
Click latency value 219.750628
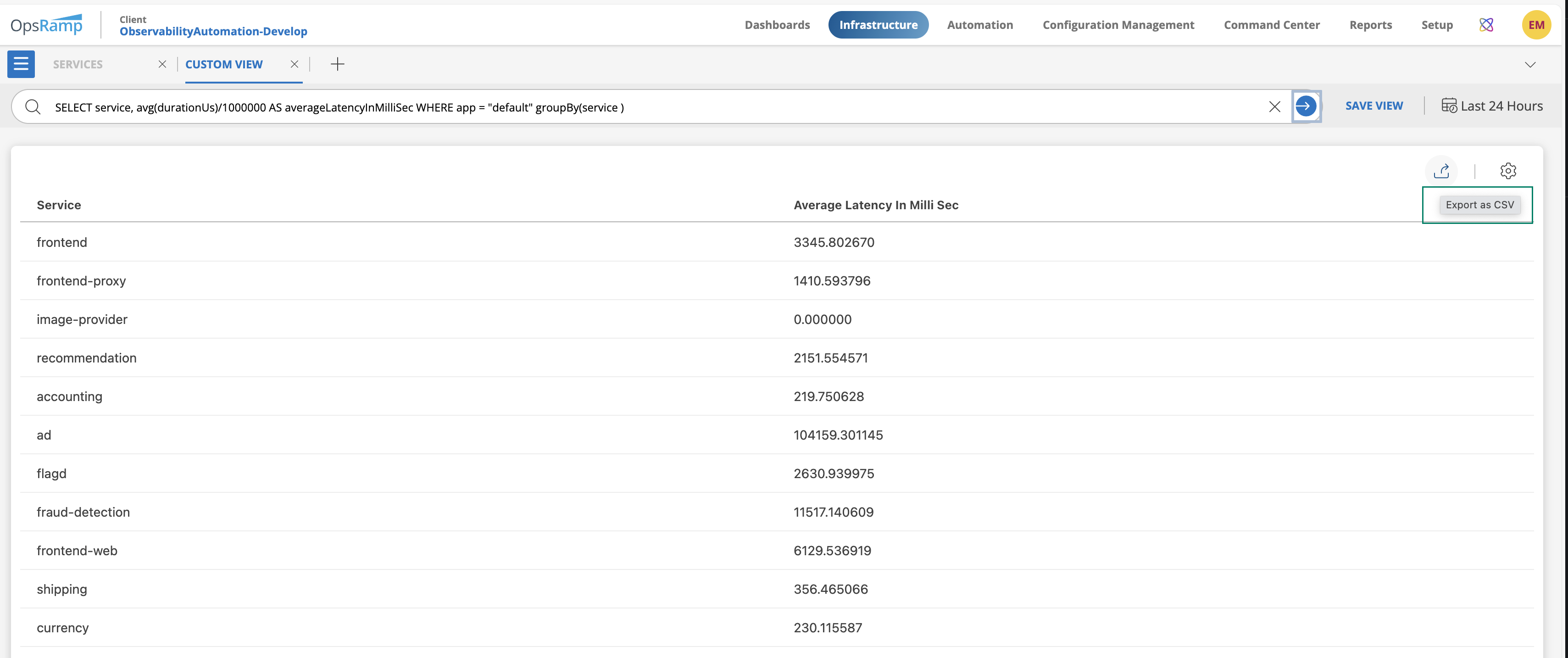(828, 396)
